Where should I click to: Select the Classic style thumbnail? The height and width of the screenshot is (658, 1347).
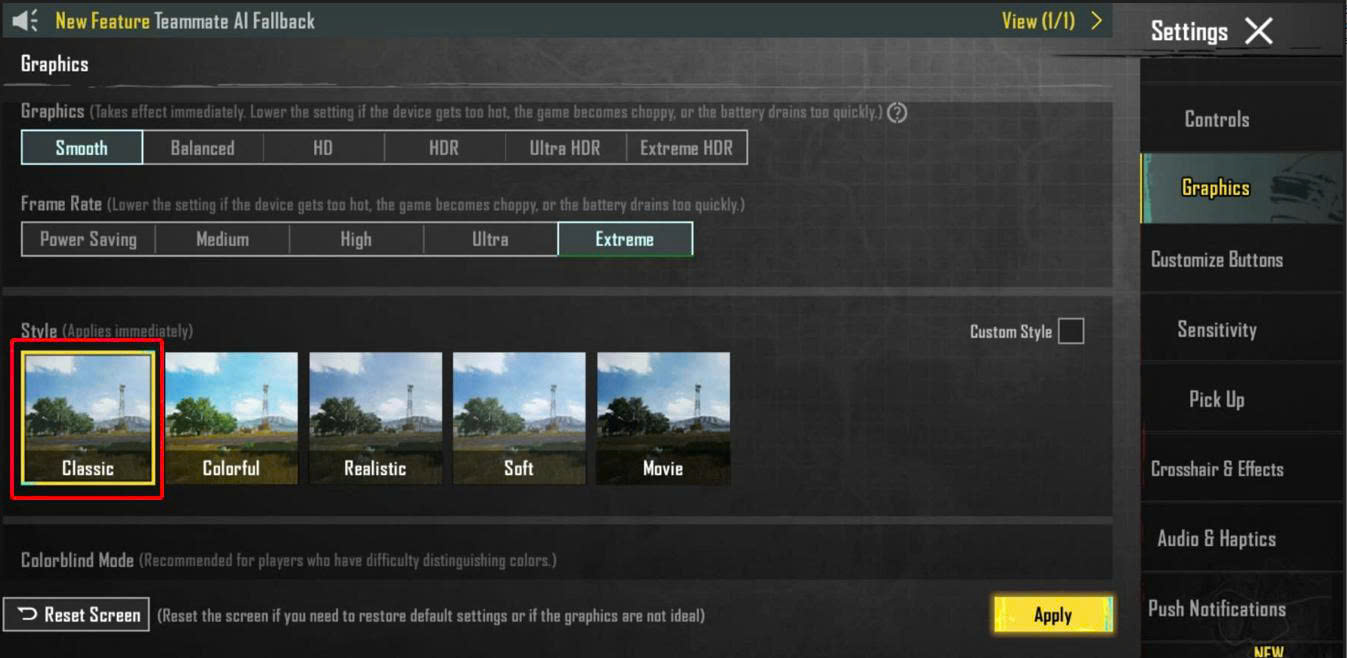pyautogui.click(x=87, y=418)
